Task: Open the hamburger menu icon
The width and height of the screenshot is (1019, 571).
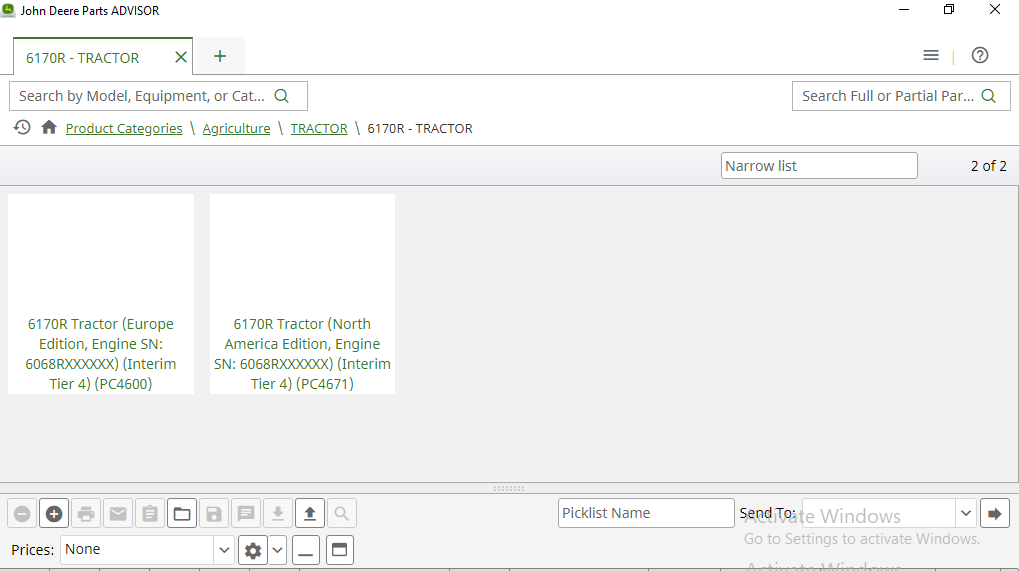Action: pyautogui.click(x=931, y=55)
